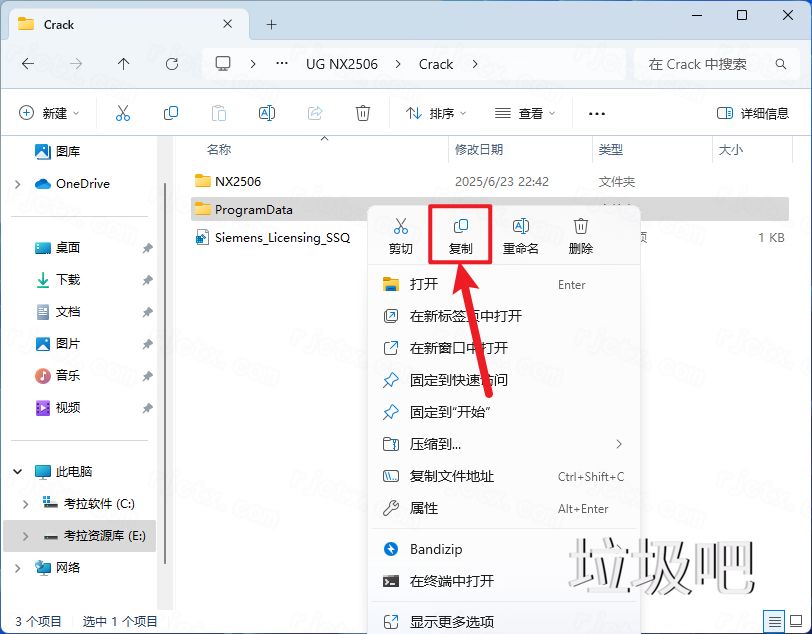Click 显示更多选项 in the context menu
812x634 pixels.
[450, 620]
